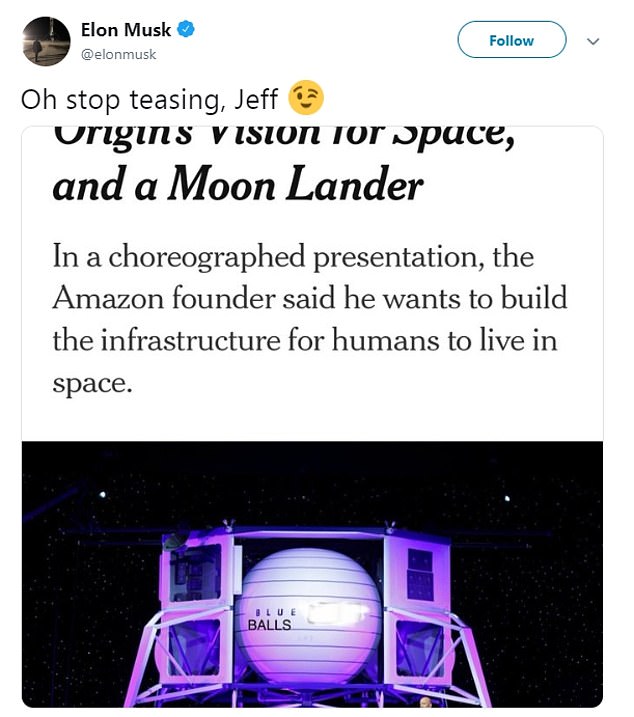This screenshot has width=634, height=717.
Task: Click the winking face emoji
Action: [x=306, y=98]
